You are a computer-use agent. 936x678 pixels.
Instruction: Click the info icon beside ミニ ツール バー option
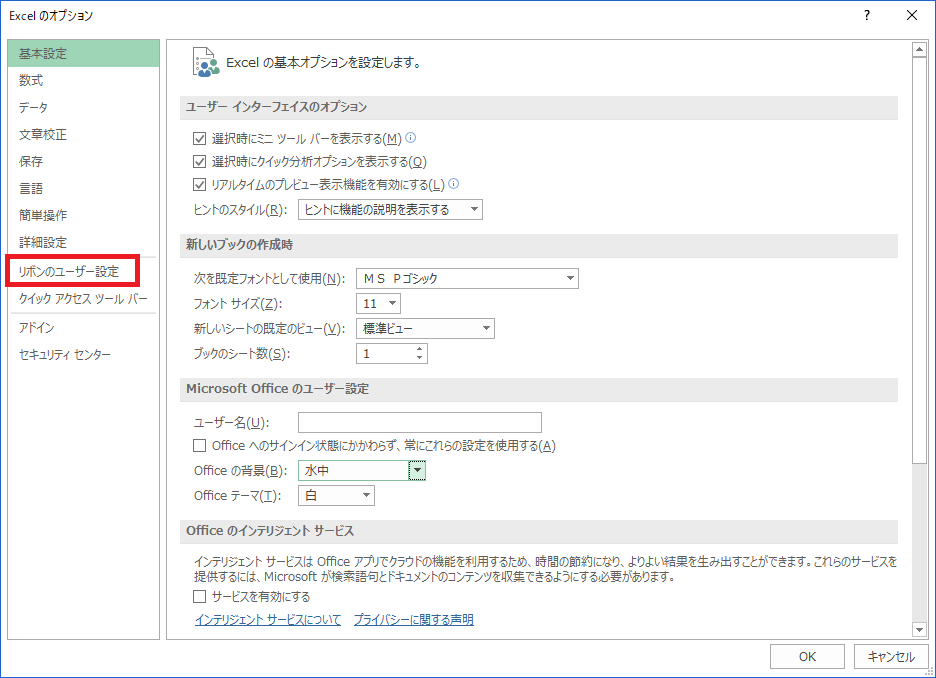tap(411, 138)
